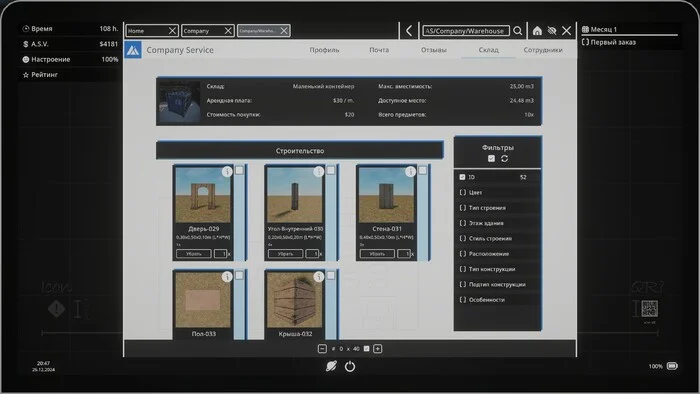Close the in-game browser with the X icon

[567, 31]
